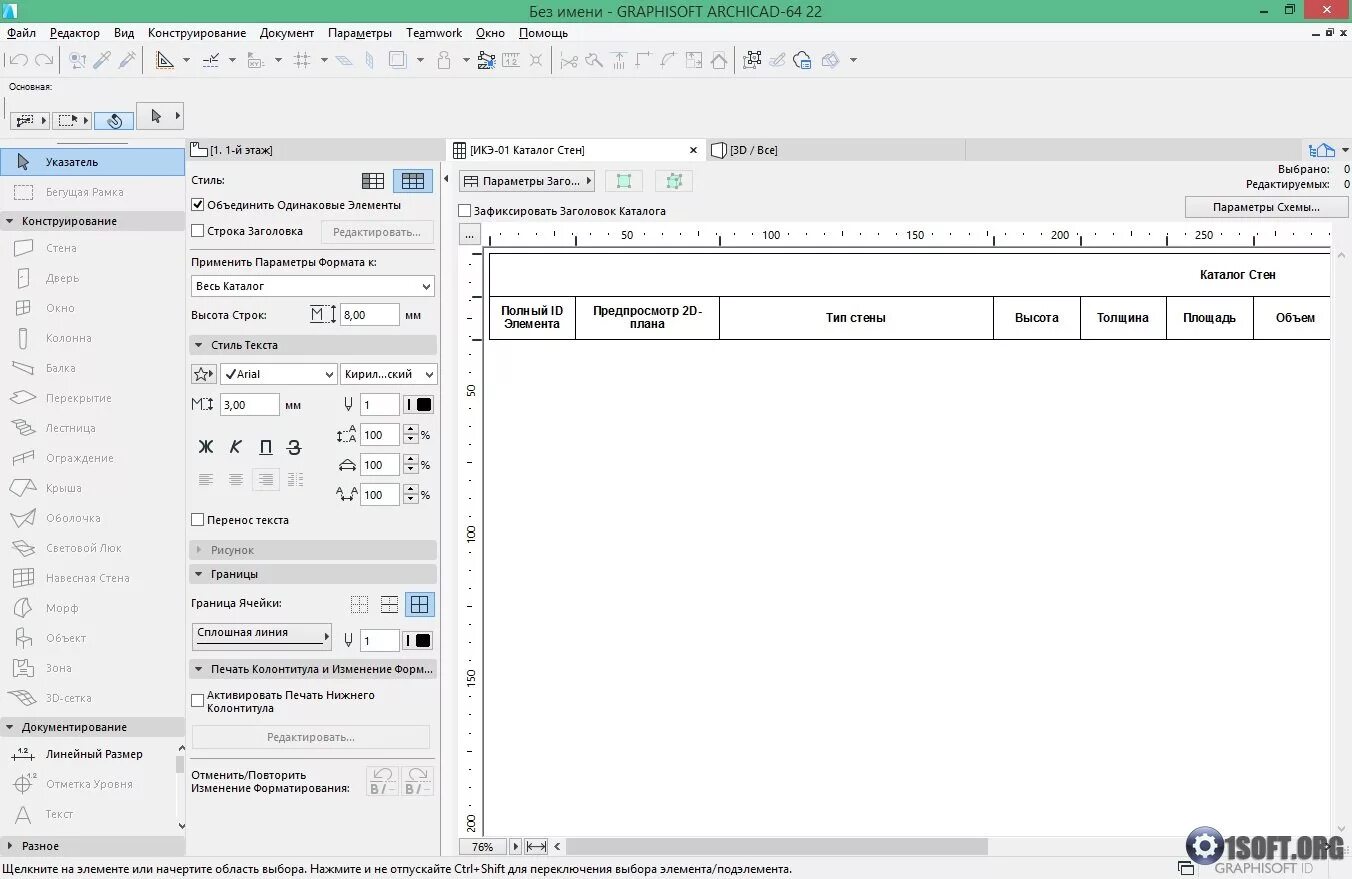
Task: Open the Arial font dropdown
Action: (x=279, y=374)
